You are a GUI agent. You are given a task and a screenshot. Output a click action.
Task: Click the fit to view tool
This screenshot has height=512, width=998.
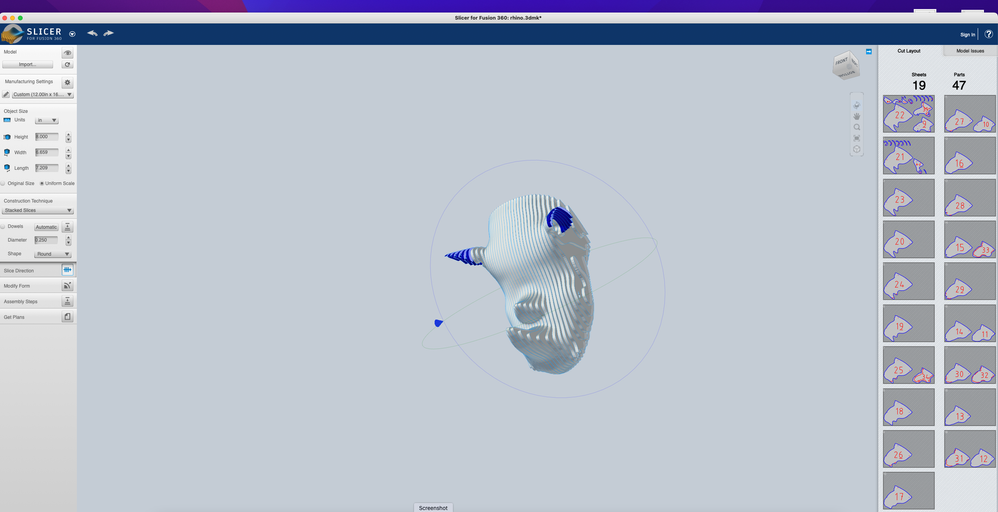click(857, 138)
